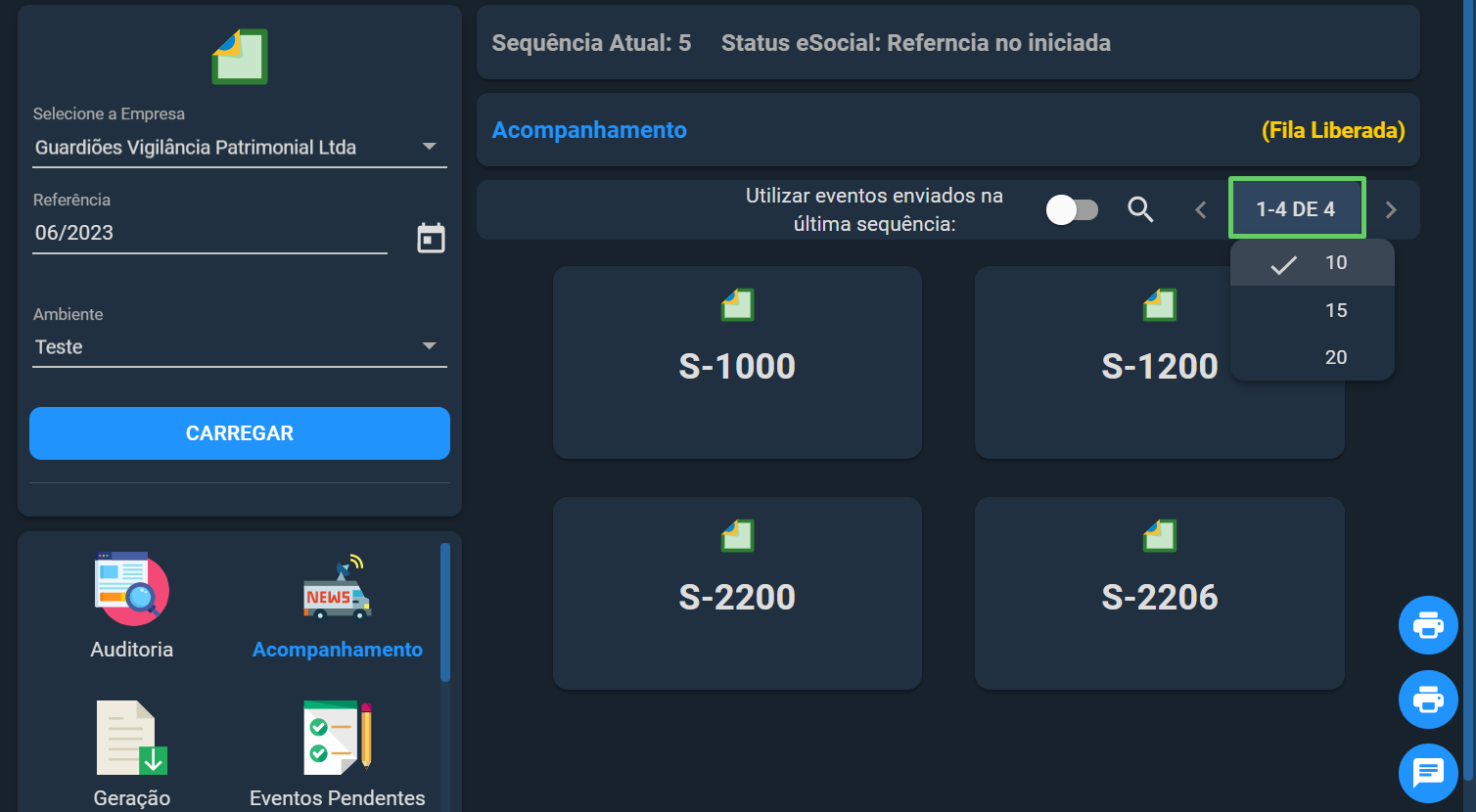Open the S-1200 event card

pyautogui.click(x=1160, y=362)
